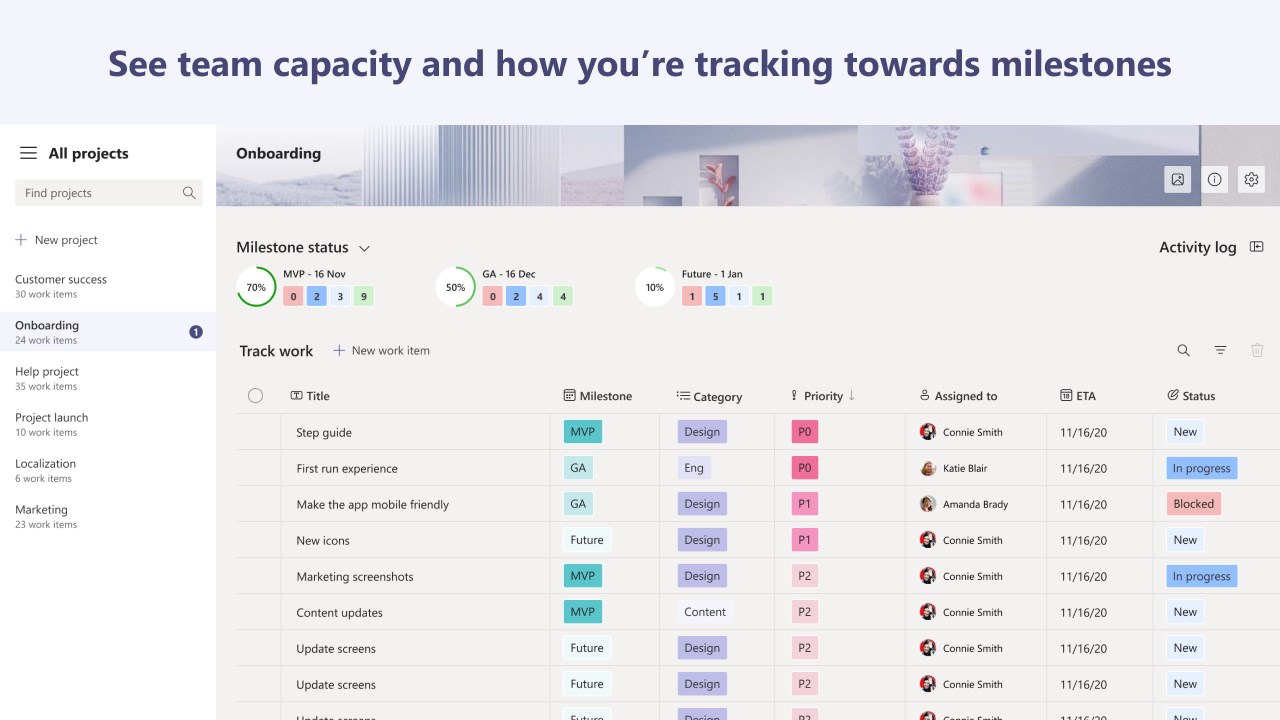Viewport: 1280px width, 720px height.
Task: Open the Content category tag
Action: [x=705, y=612]
